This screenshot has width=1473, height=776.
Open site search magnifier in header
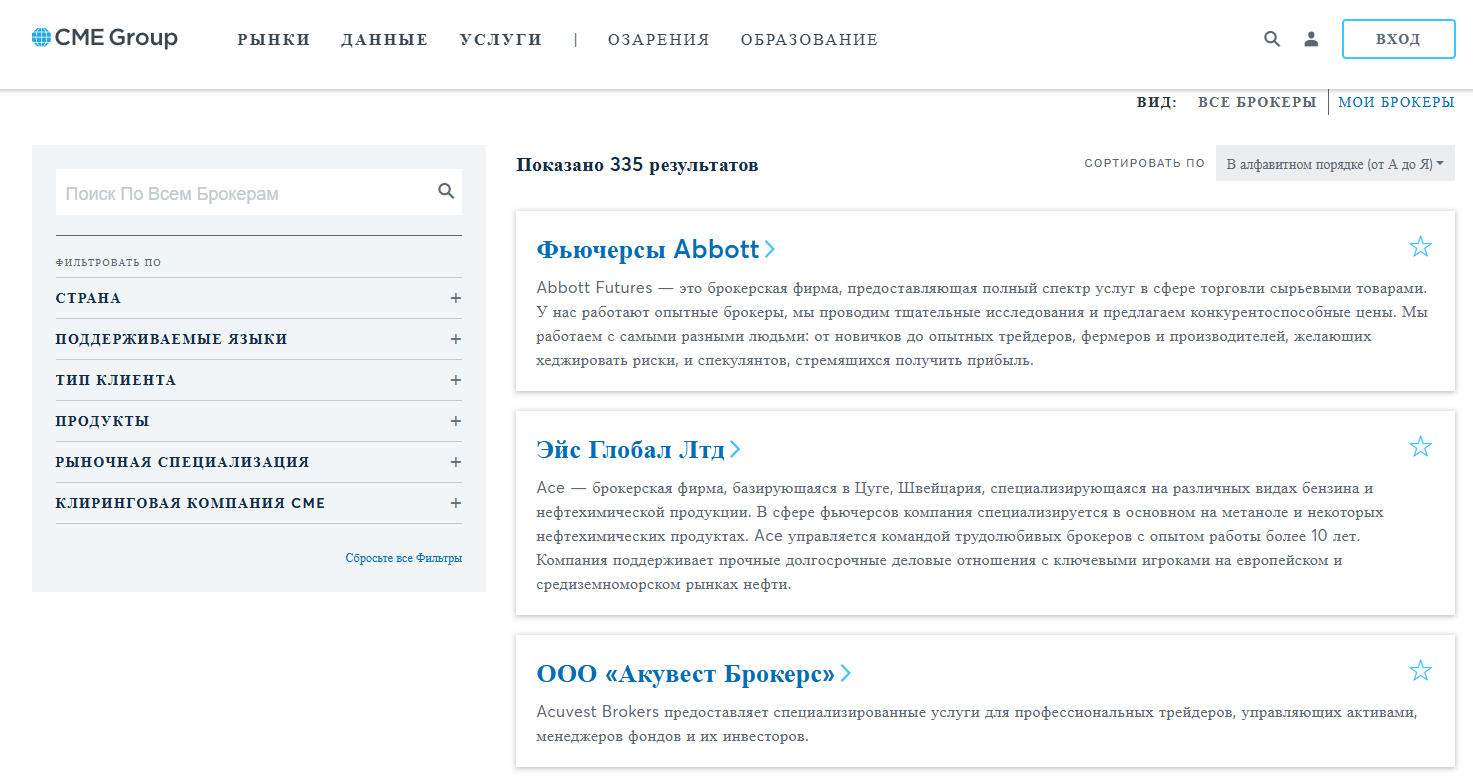pyautogui.click(x=1272, y=39)
